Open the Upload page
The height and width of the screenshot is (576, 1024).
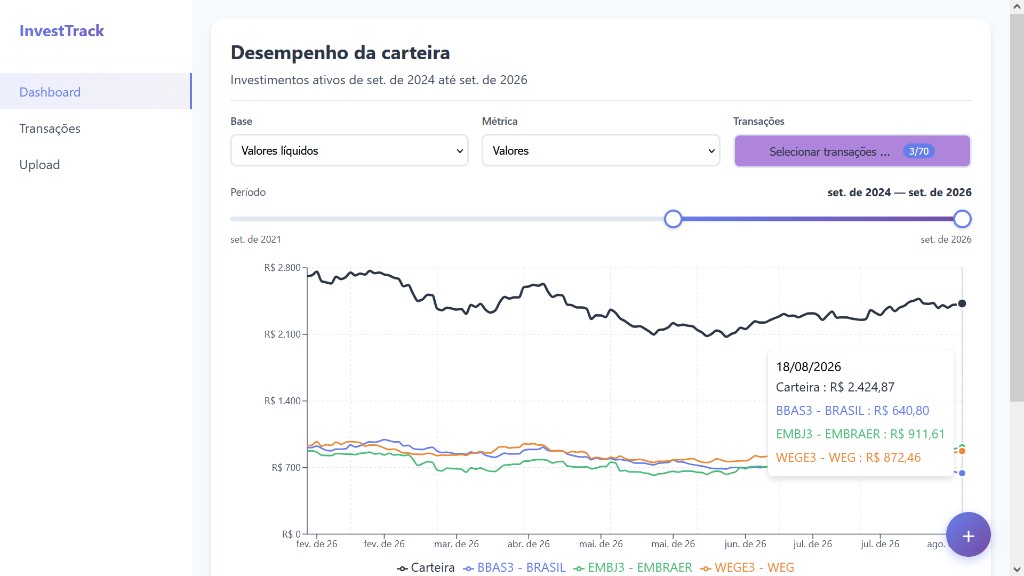click(x=95, y=165)
